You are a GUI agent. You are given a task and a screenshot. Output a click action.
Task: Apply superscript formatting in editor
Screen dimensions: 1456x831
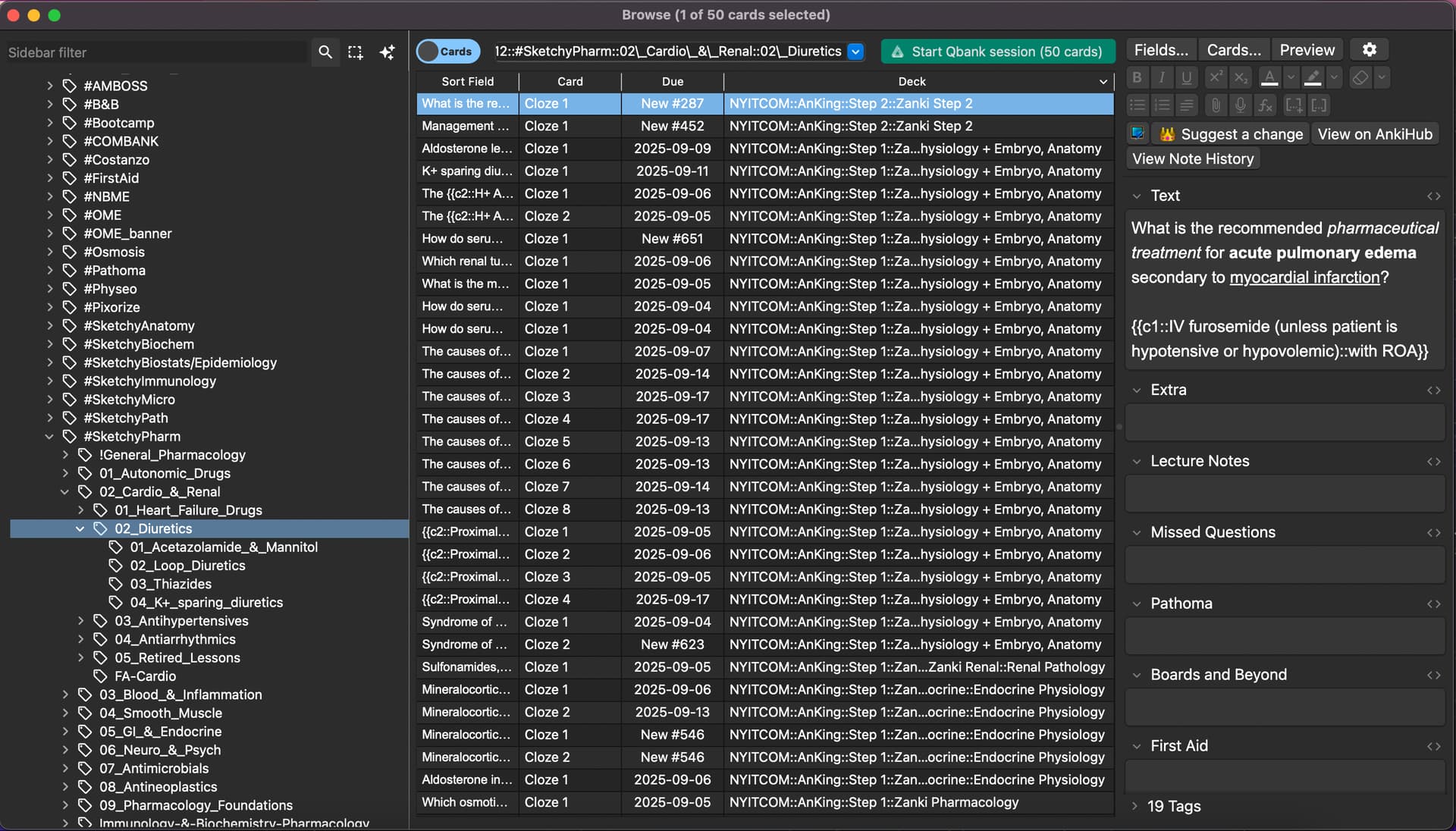point(1216,77)
